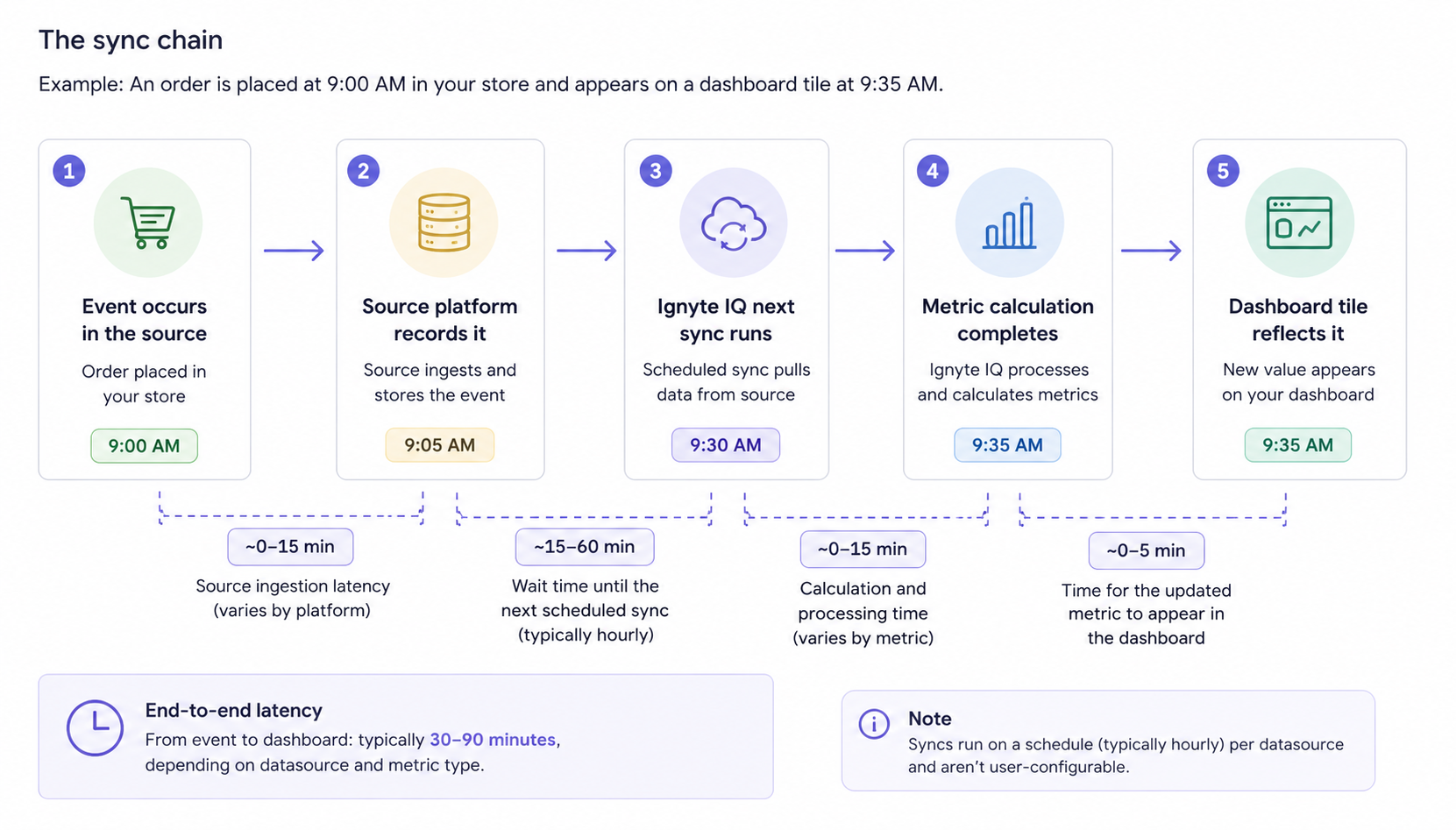This screenshot has width=1456, height=830.
Task: Click 'Dashboard tile reflects it' title
Action: pyautogui.click(x=1298, y=320)
